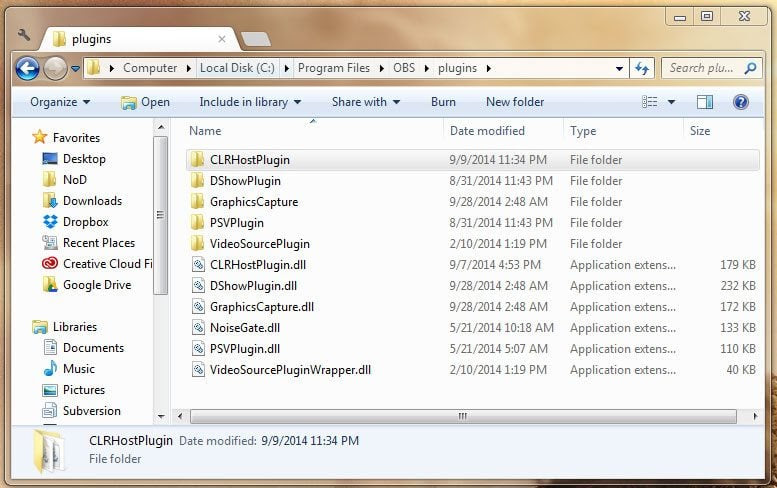Select Libraries in the navigation pane
This screenshot has width=777, height=488.
pos(64,327)
